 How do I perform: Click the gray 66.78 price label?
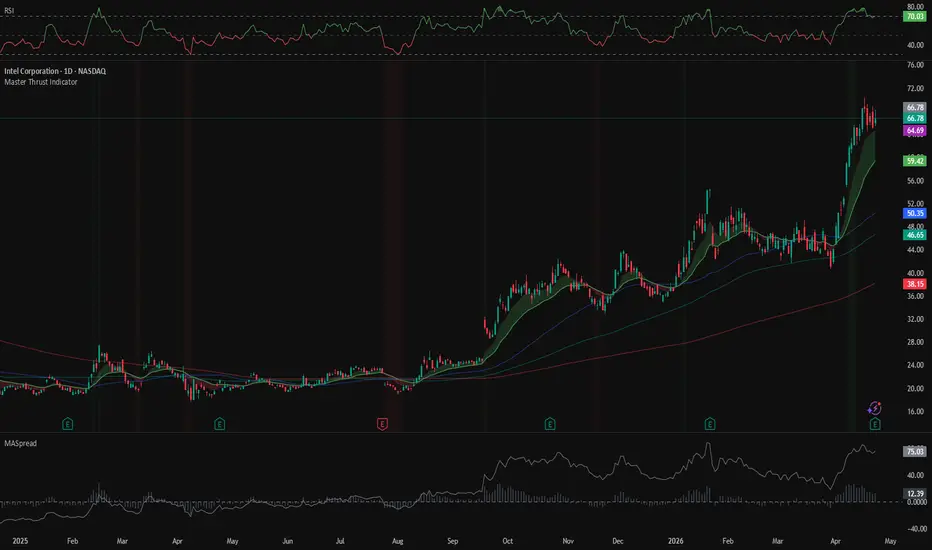(915, 108)
